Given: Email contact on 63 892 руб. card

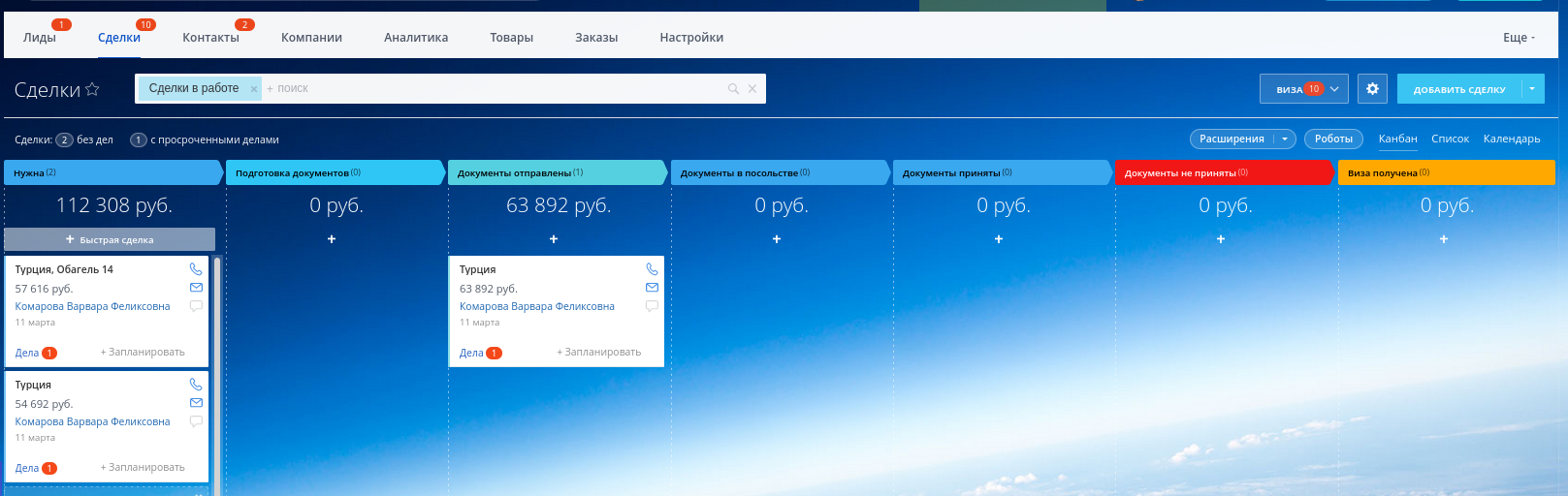Looking at the screenshot, I should coord(652,288).
